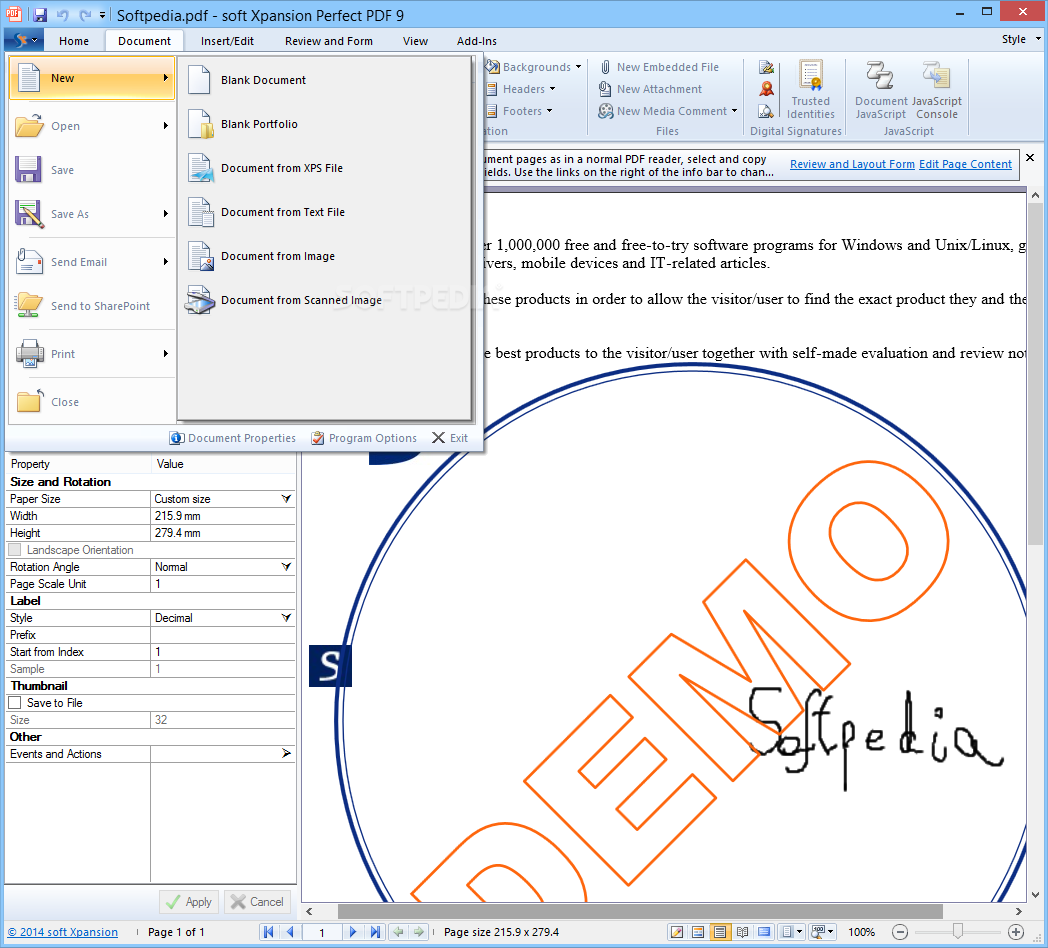Click the book-style page view icon
This screenshot has width=1048, height=948.
click(x=743, y=932)
